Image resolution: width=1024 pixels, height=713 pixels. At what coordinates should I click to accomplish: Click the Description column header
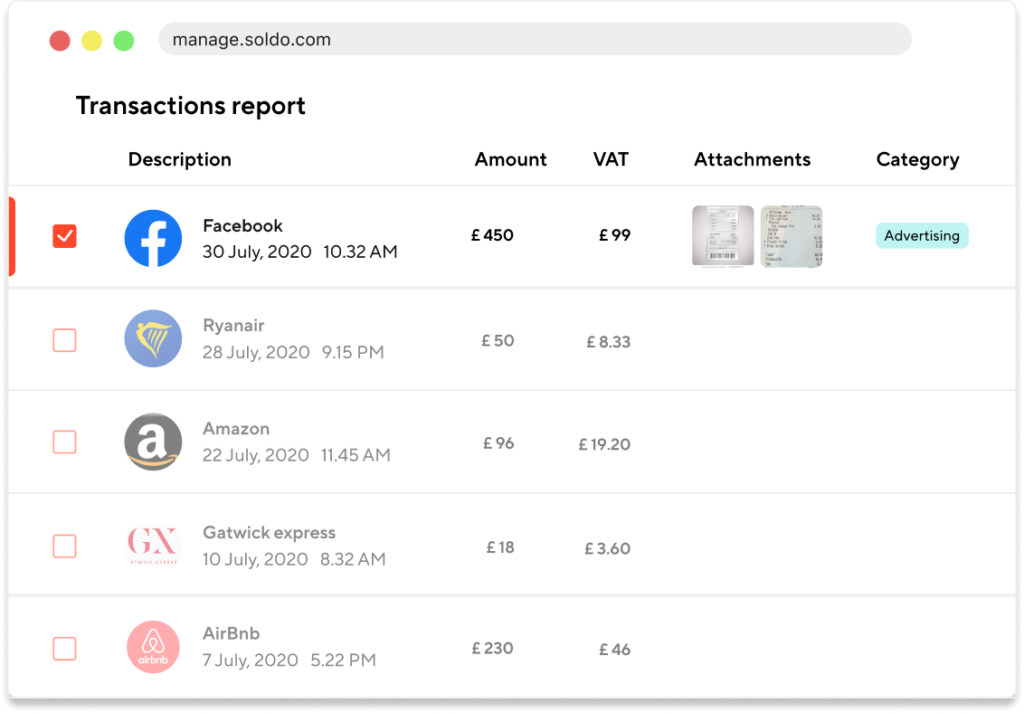(180, 159)
